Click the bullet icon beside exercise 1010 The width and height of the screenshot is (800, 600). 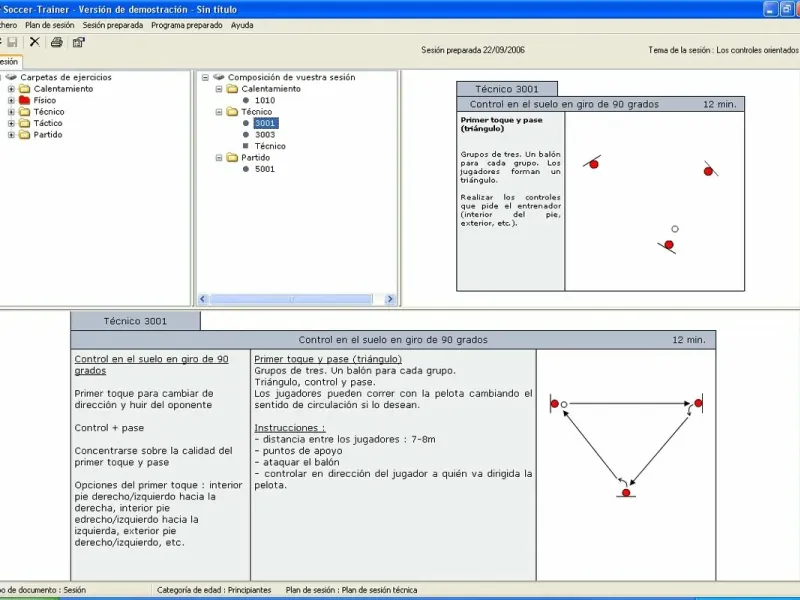[x=246, y=101]
